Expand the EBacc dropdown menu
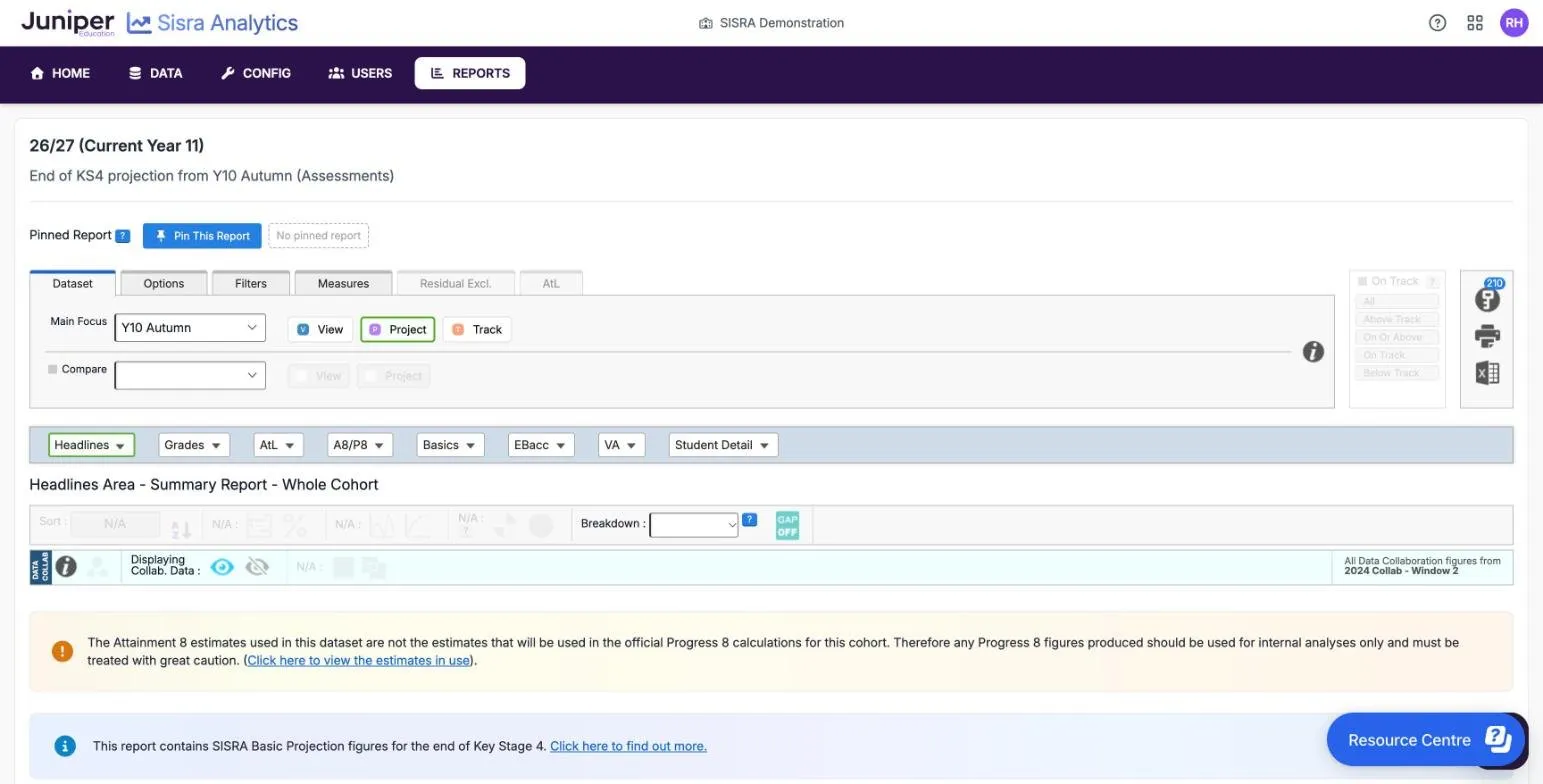 tap(541, 445)
